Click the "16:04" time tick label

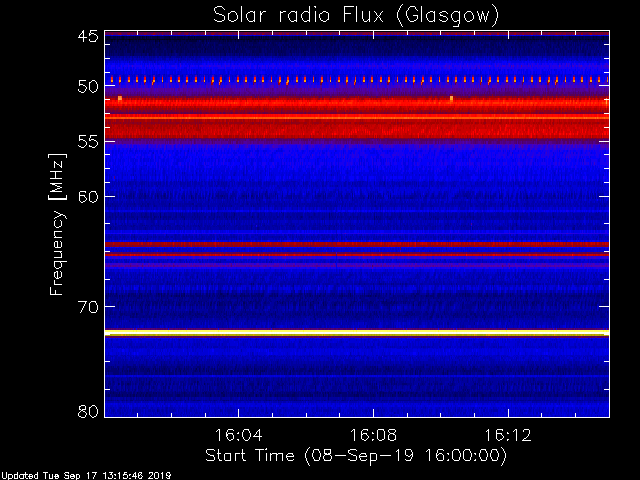pyautogui.click(x=238, y=435)
